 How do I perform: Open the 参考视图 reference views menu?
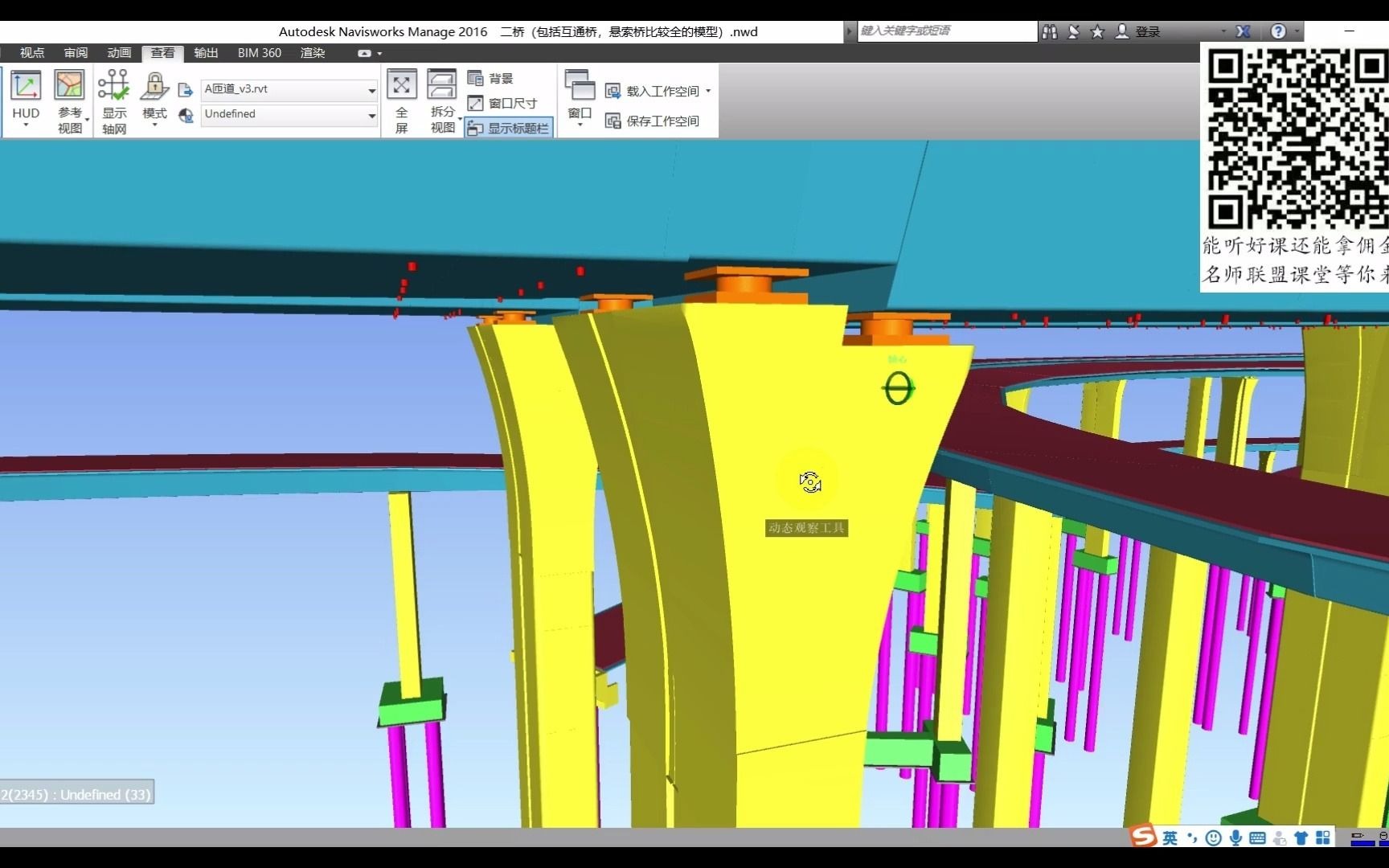pos(70,101)
